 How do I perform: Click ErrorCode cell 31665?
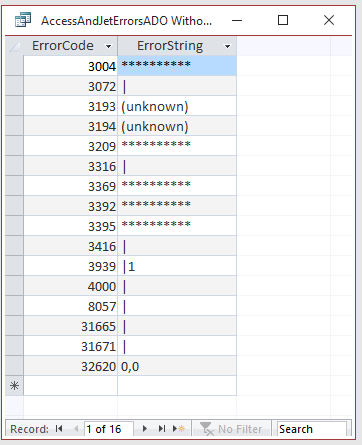tap(70, 326)
